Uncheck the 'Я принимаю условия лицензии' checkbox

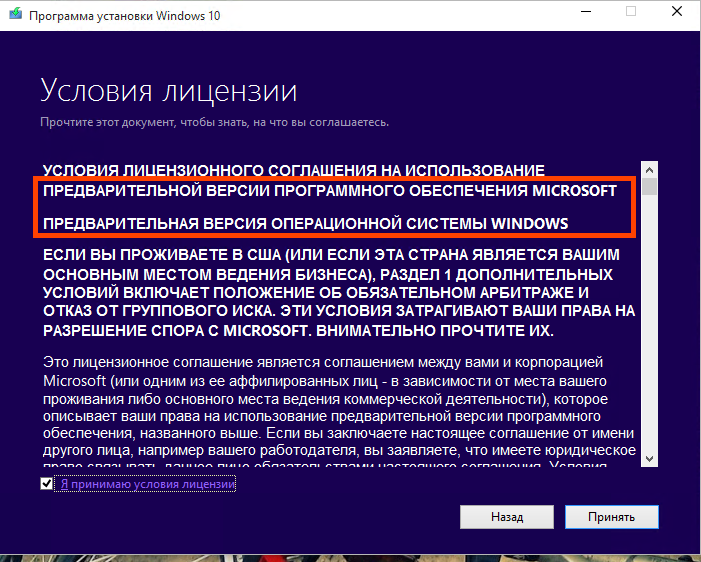click(x=46, y=483)
